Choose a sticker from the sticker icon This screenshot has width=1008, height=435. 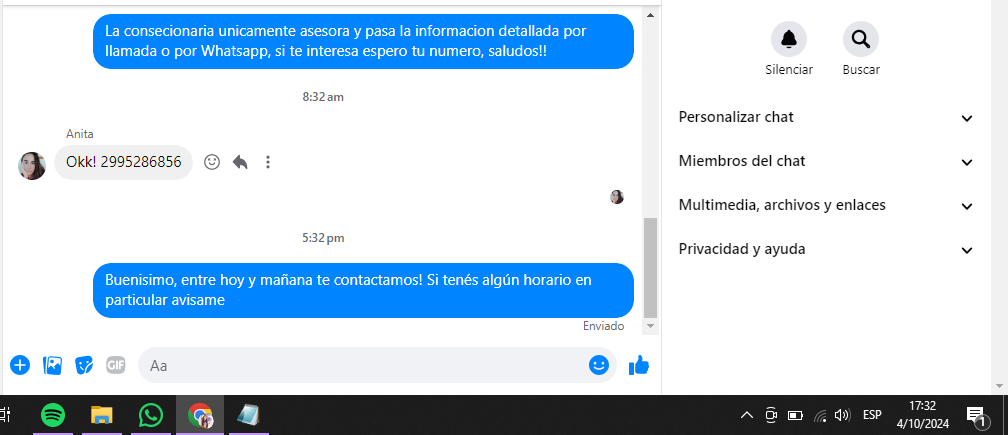(x=84, y=365)
